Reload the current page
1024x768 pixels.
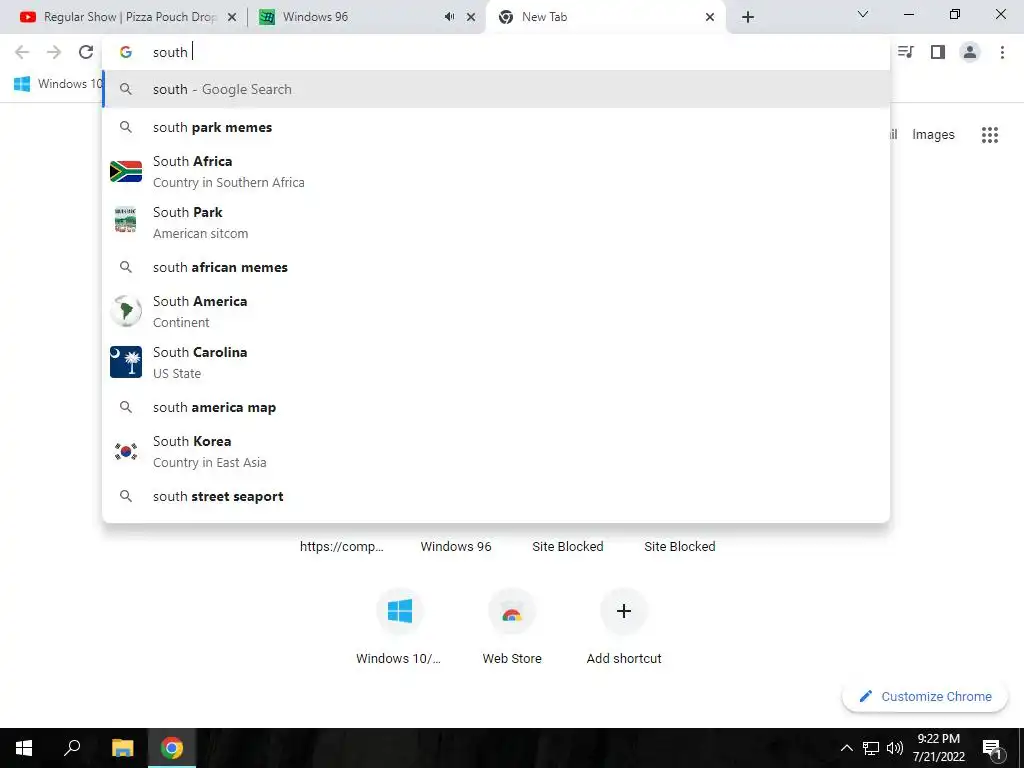pos(86,52)
